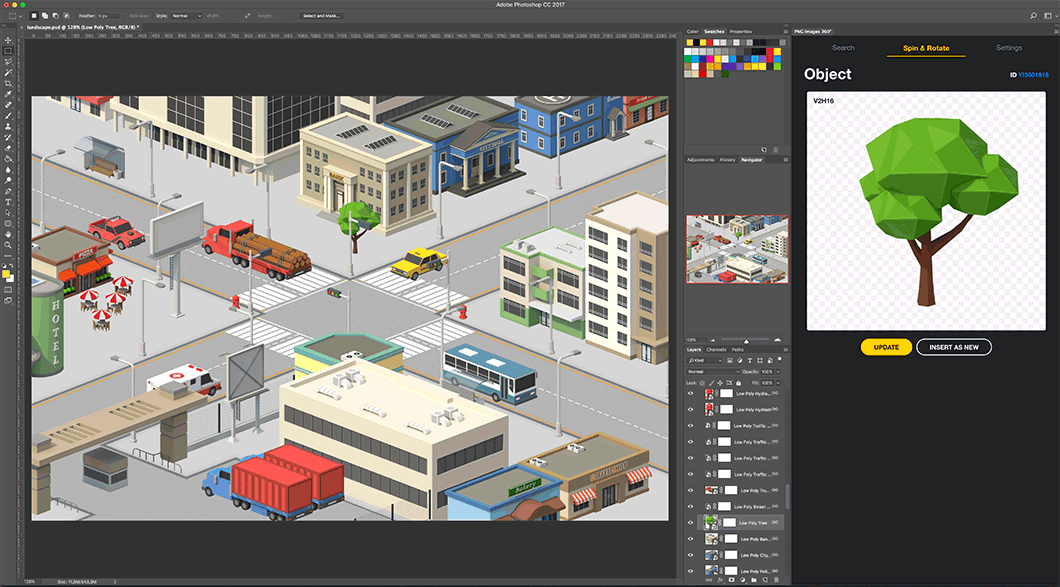Select the Hand tool
This screenshot has width=1060, height=587.
8,234
